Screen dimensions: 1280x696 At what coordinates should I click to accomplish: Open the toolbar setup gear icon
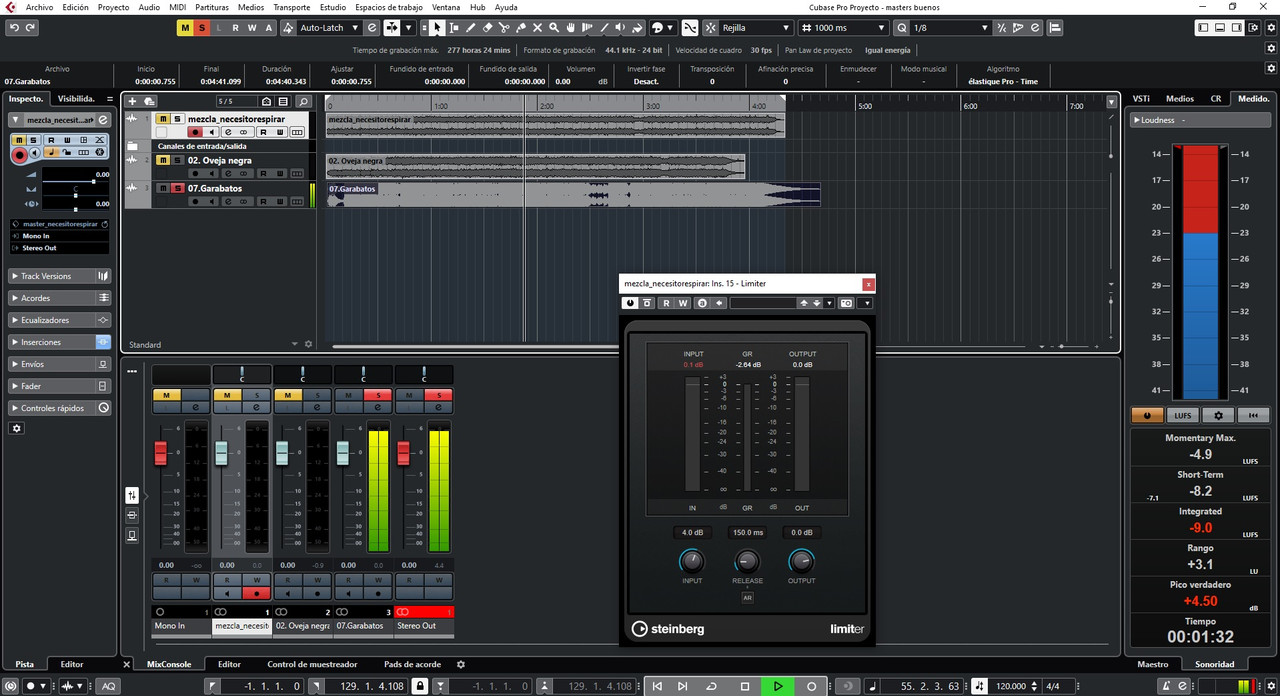[1270, 27]
